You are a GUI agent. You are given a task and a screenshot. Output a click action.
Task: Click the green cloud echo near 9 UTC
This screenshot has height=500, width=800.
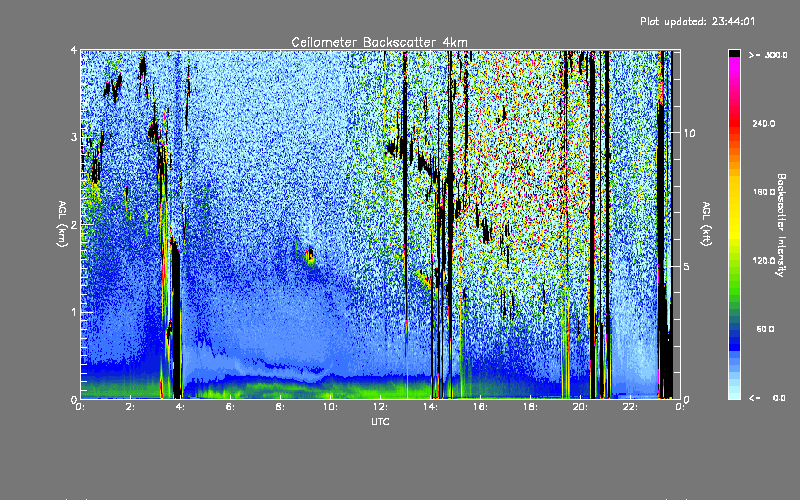pos(309,256)
